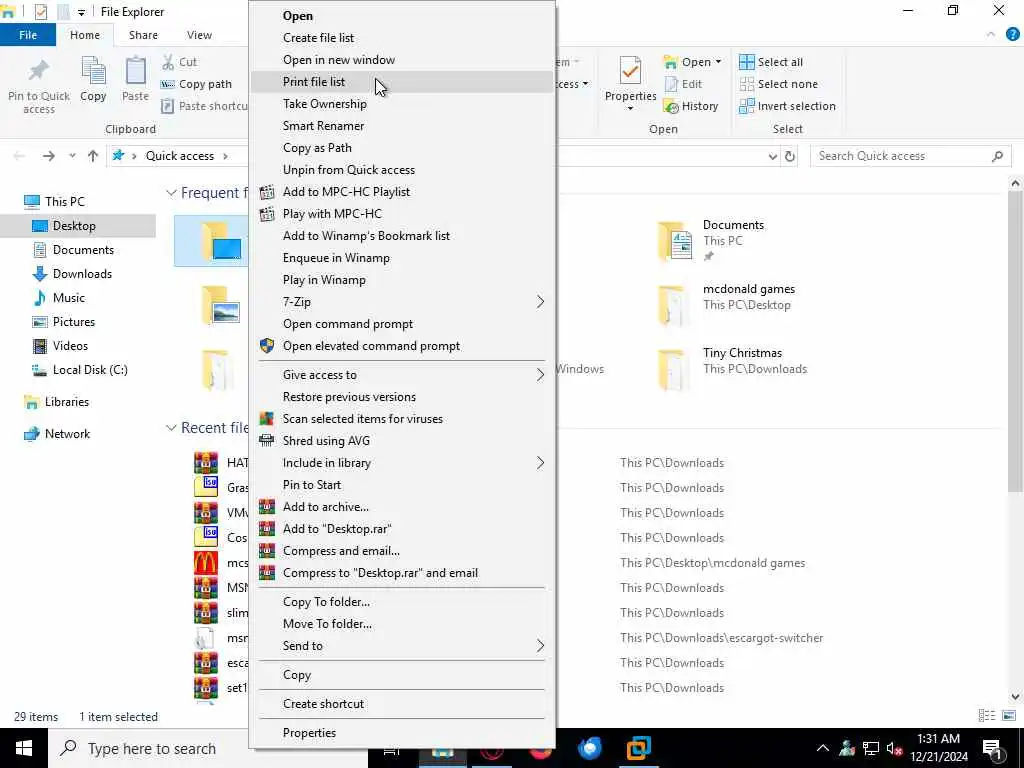Click the Copy path button
This screenshot has width=1024, height=768.
(x=197, y=84)
